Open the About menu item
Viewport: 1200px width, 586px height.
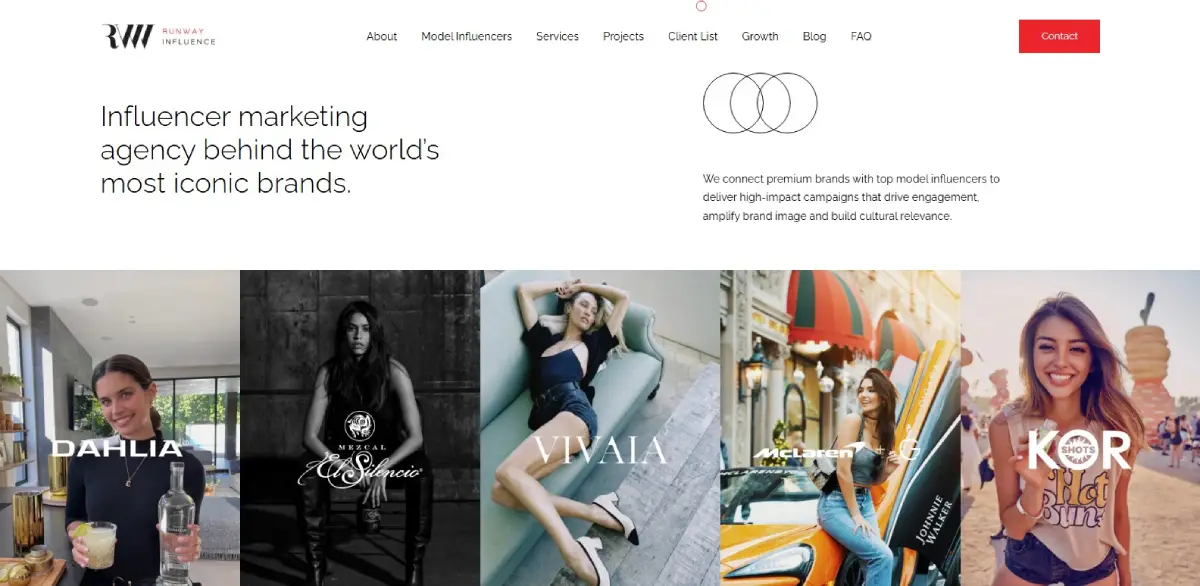point(381,36)
